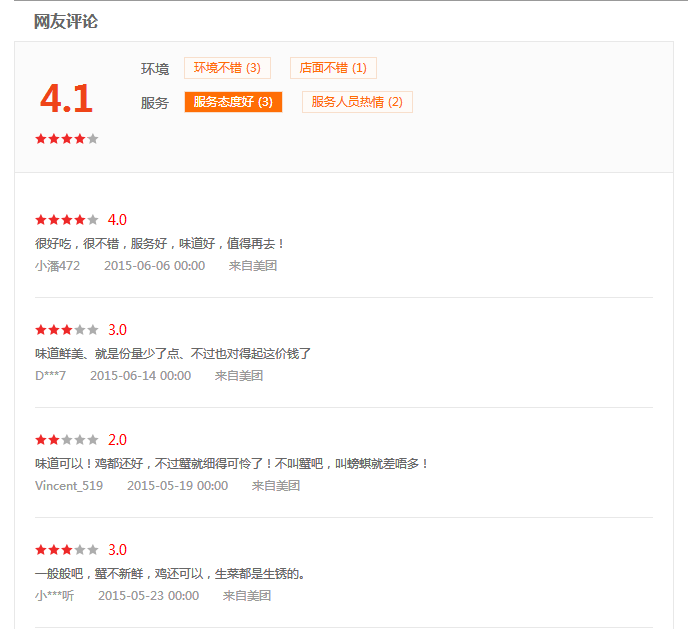The image size is (688, 629).
Task: Click the 服务 category label
Action: tap(155, 103)
